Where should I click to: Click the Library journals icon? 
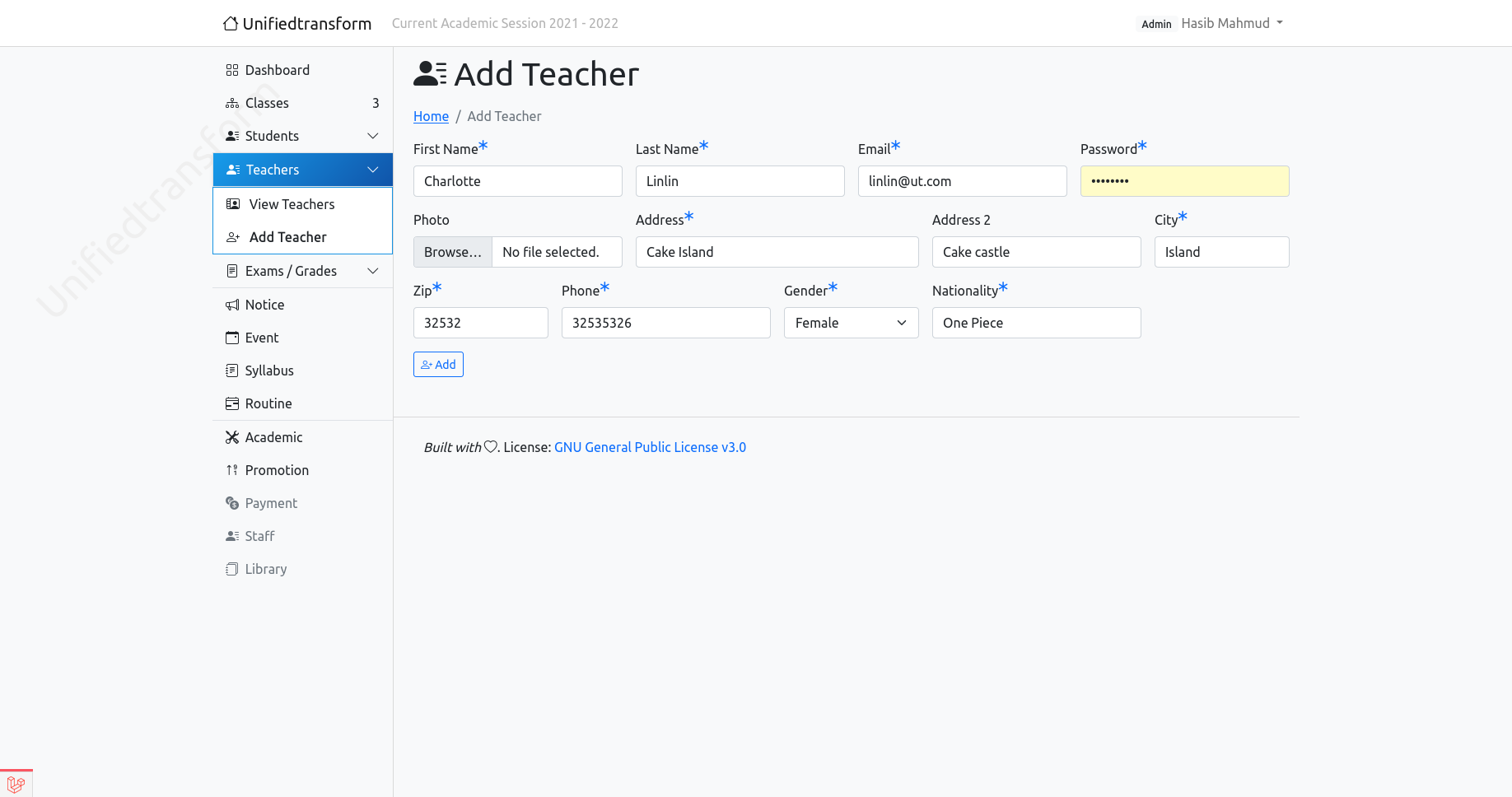point(232,569)
